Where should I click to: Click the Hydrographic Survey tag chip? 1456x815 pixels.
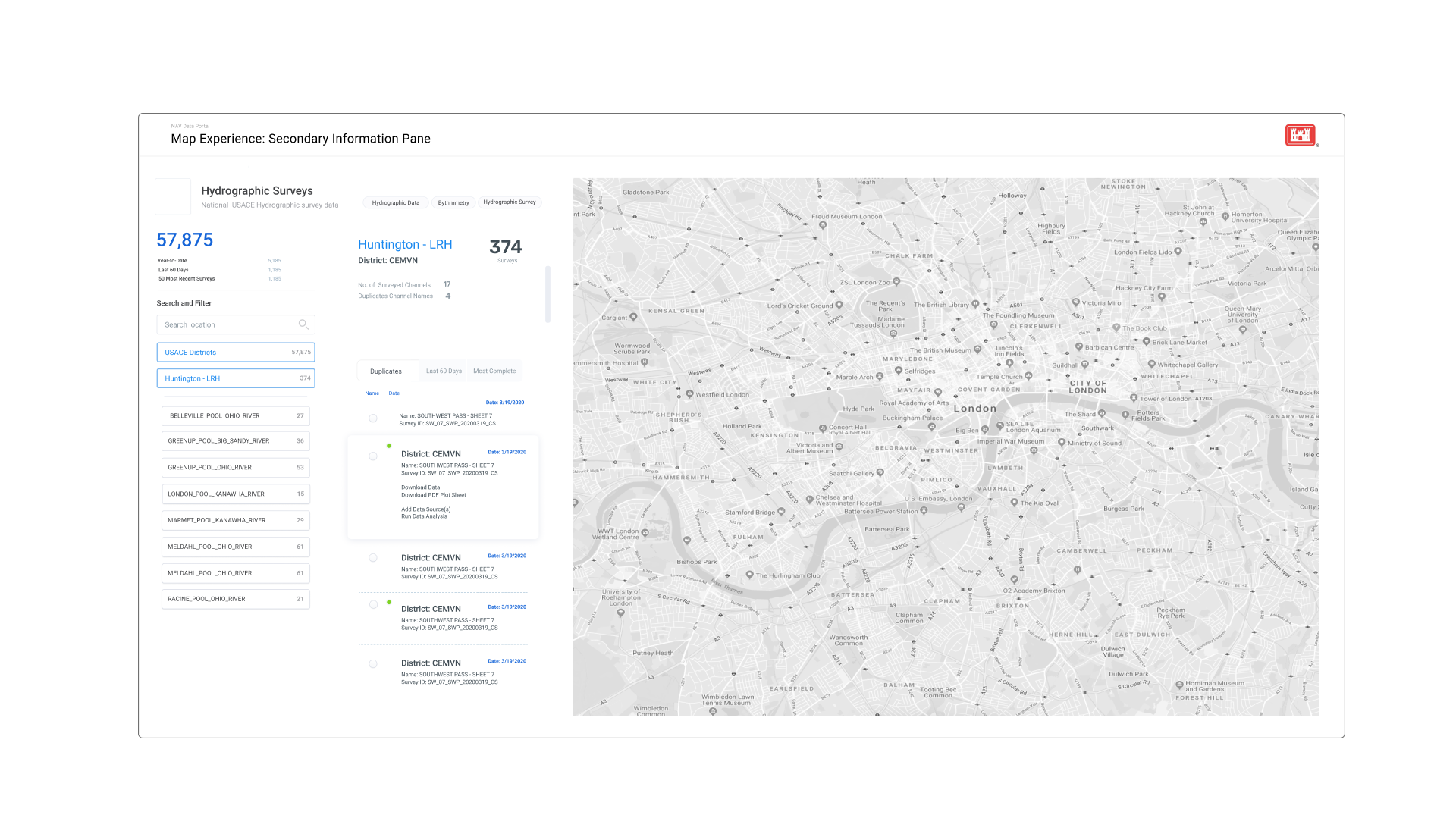[510, 202]
